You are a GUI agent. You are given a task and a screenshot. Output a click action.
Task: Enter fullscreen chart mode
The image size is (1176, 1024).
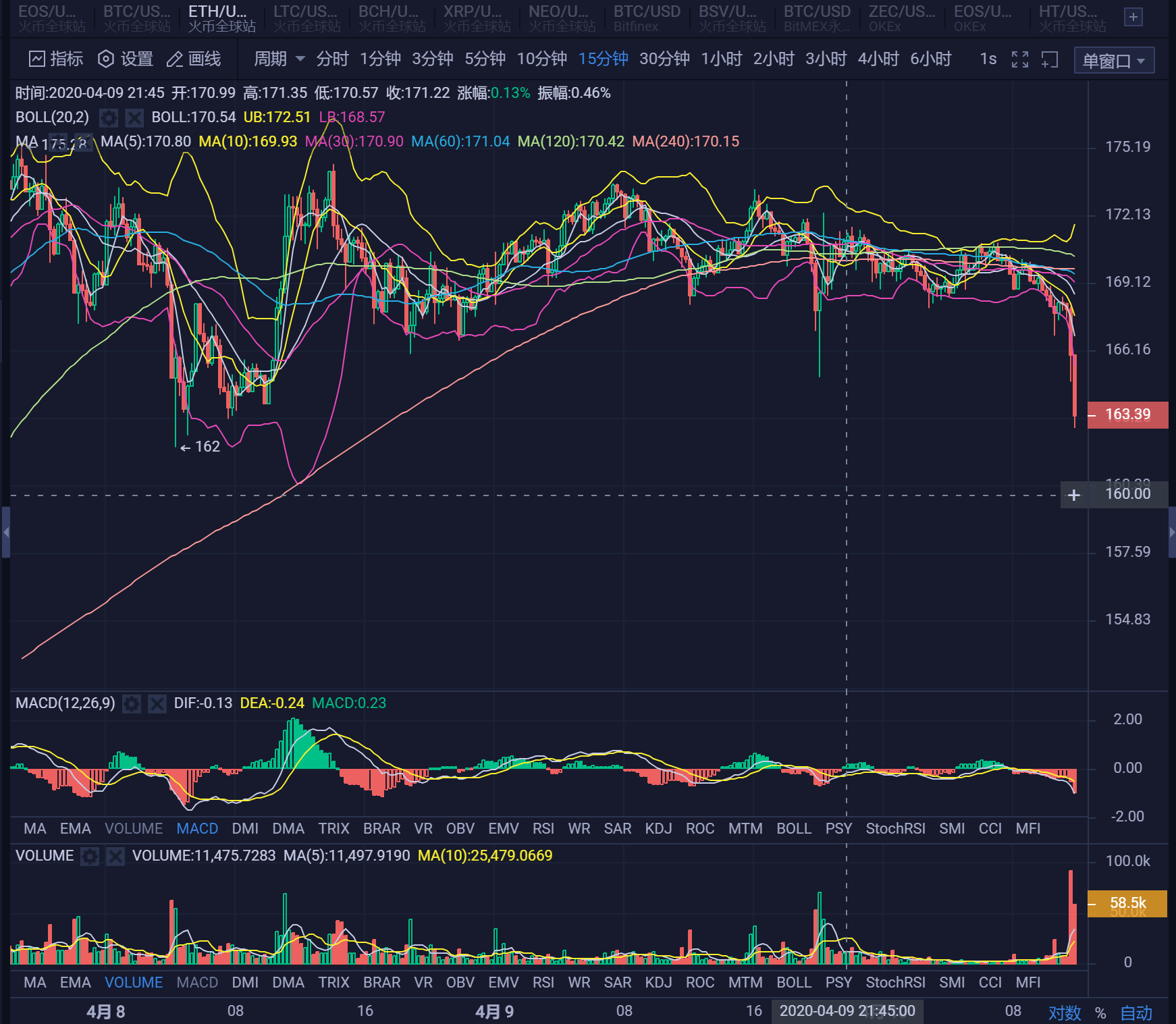coord(1020,59)
